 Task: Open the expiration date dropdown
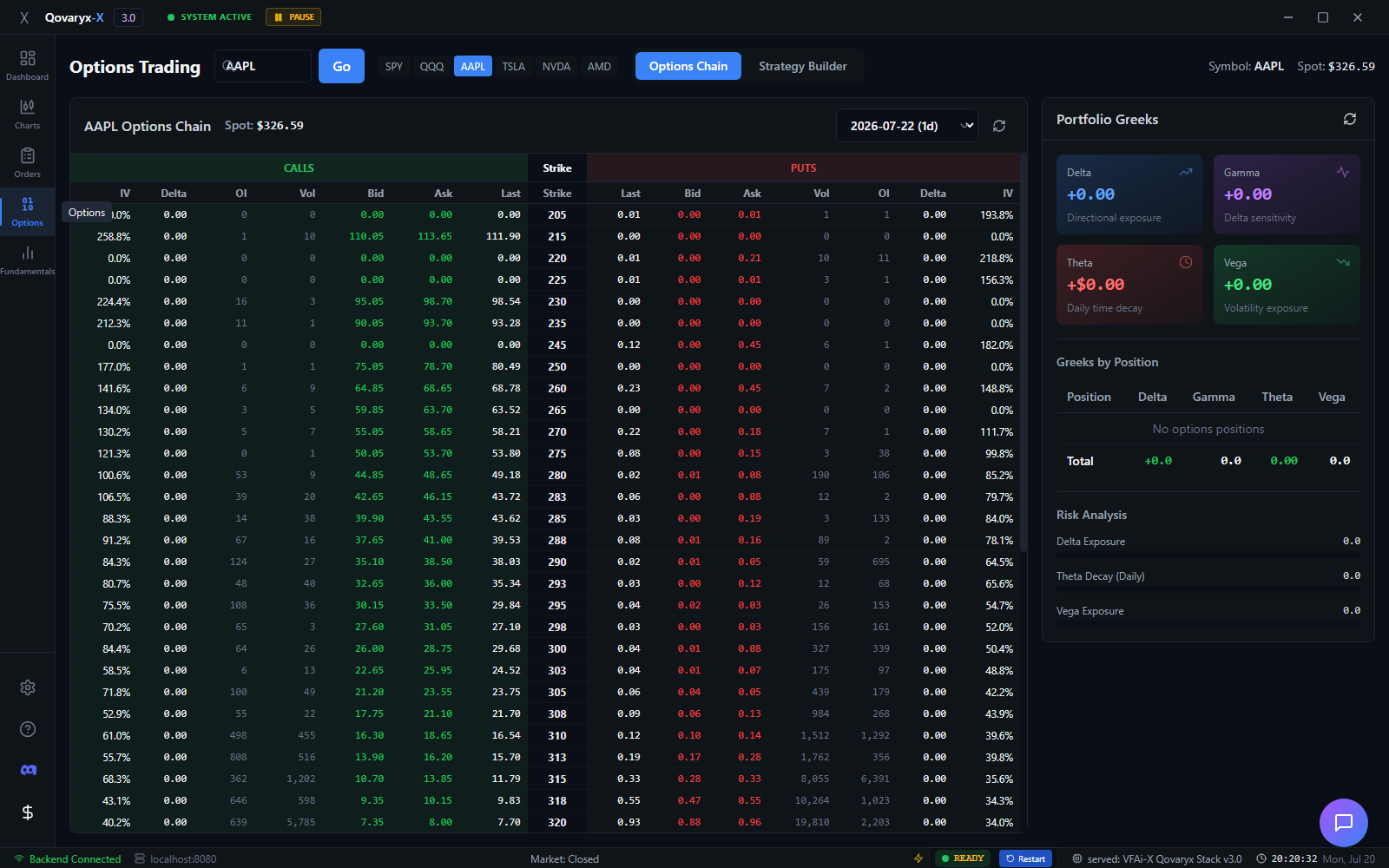[x=907, y=126]
